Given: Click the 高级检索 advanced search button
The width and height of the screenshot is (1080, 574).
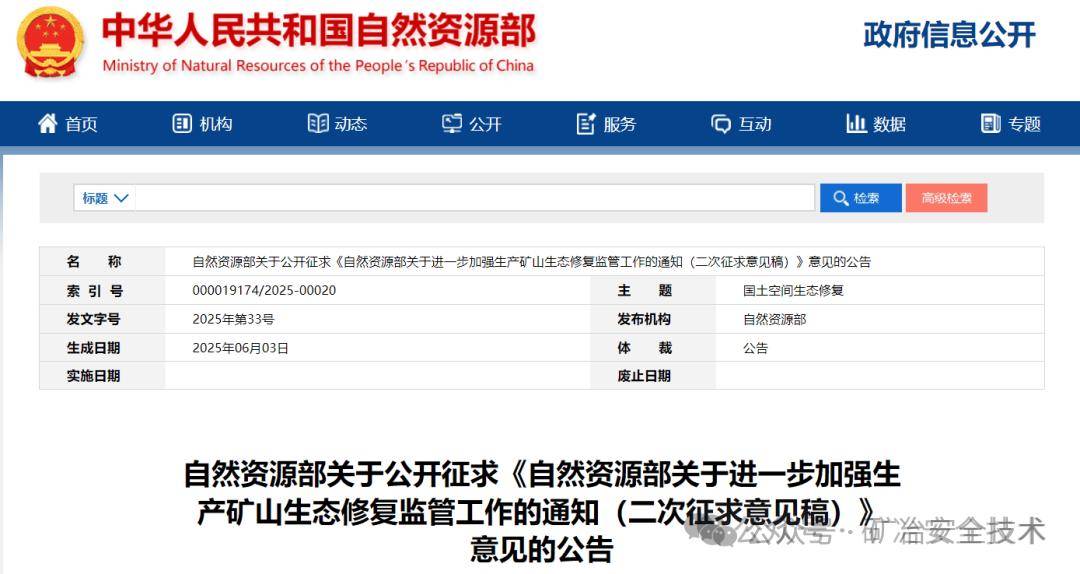Looking at the screenshot, I should click(946, 198).
